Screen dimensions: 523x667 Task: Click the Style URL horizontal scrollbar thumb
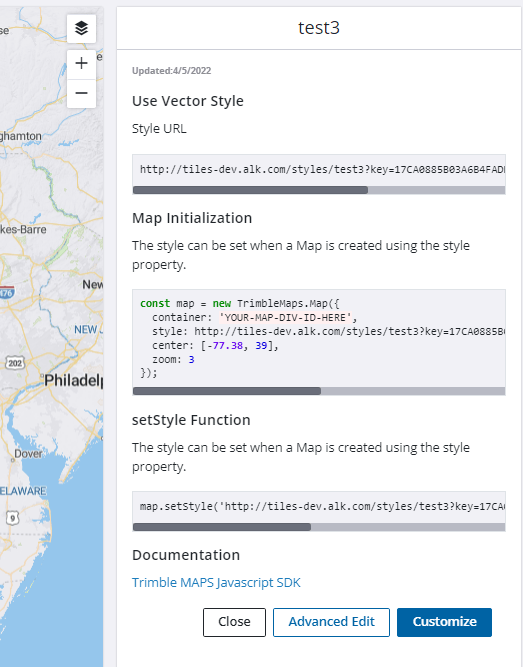coord(250,190)
